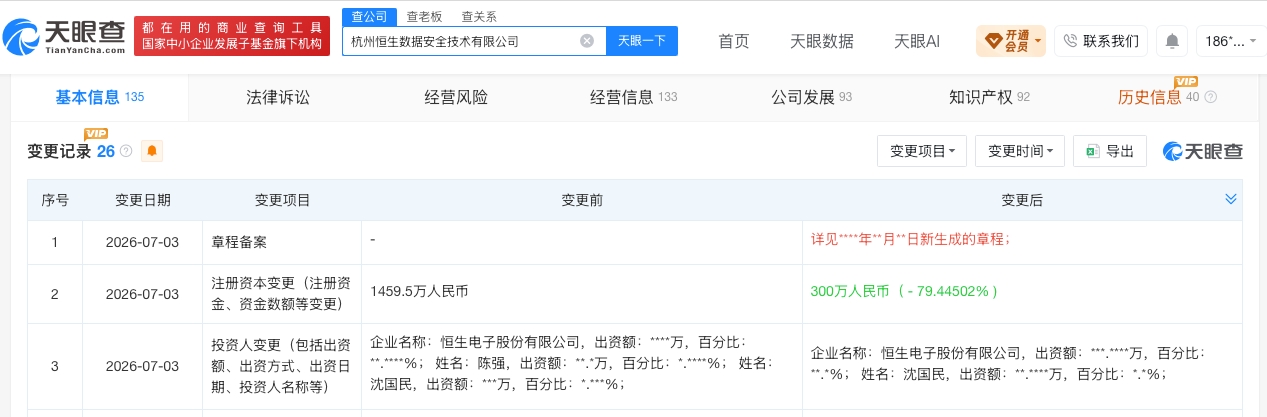Expand the table with double-chevron arrow
This screenshot has height=417, width=1267.
(x=1231, y=199)
